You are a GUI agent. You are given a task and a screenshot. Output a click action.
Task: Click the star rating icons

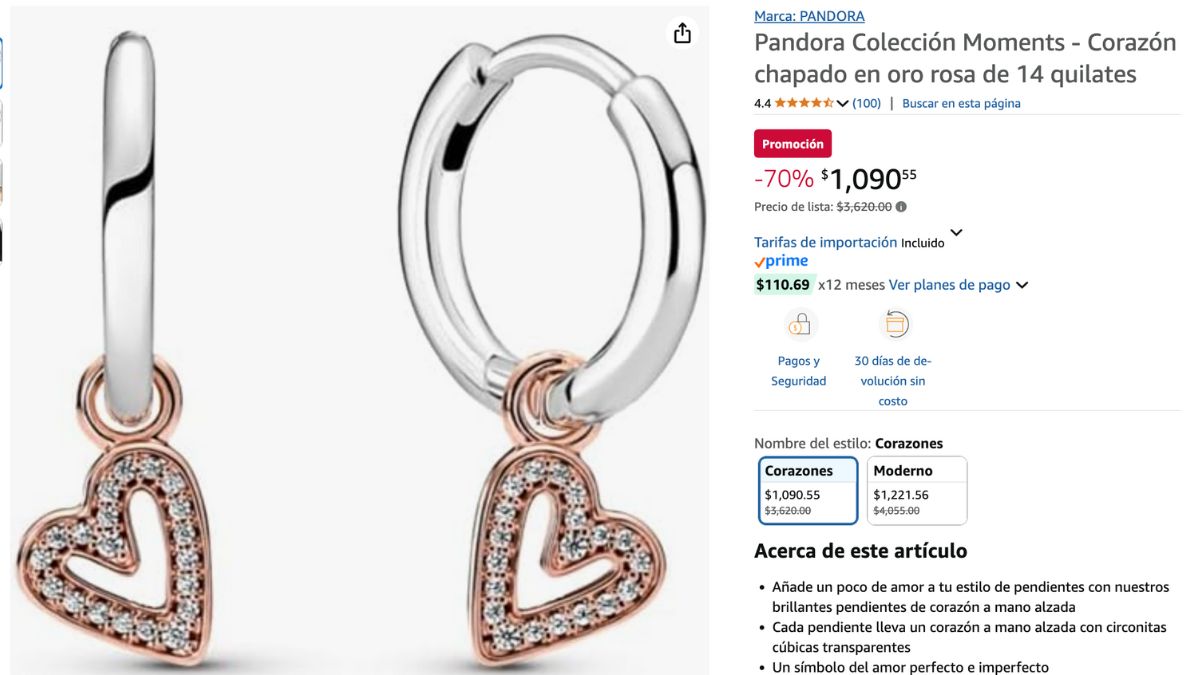pos(804,103)
